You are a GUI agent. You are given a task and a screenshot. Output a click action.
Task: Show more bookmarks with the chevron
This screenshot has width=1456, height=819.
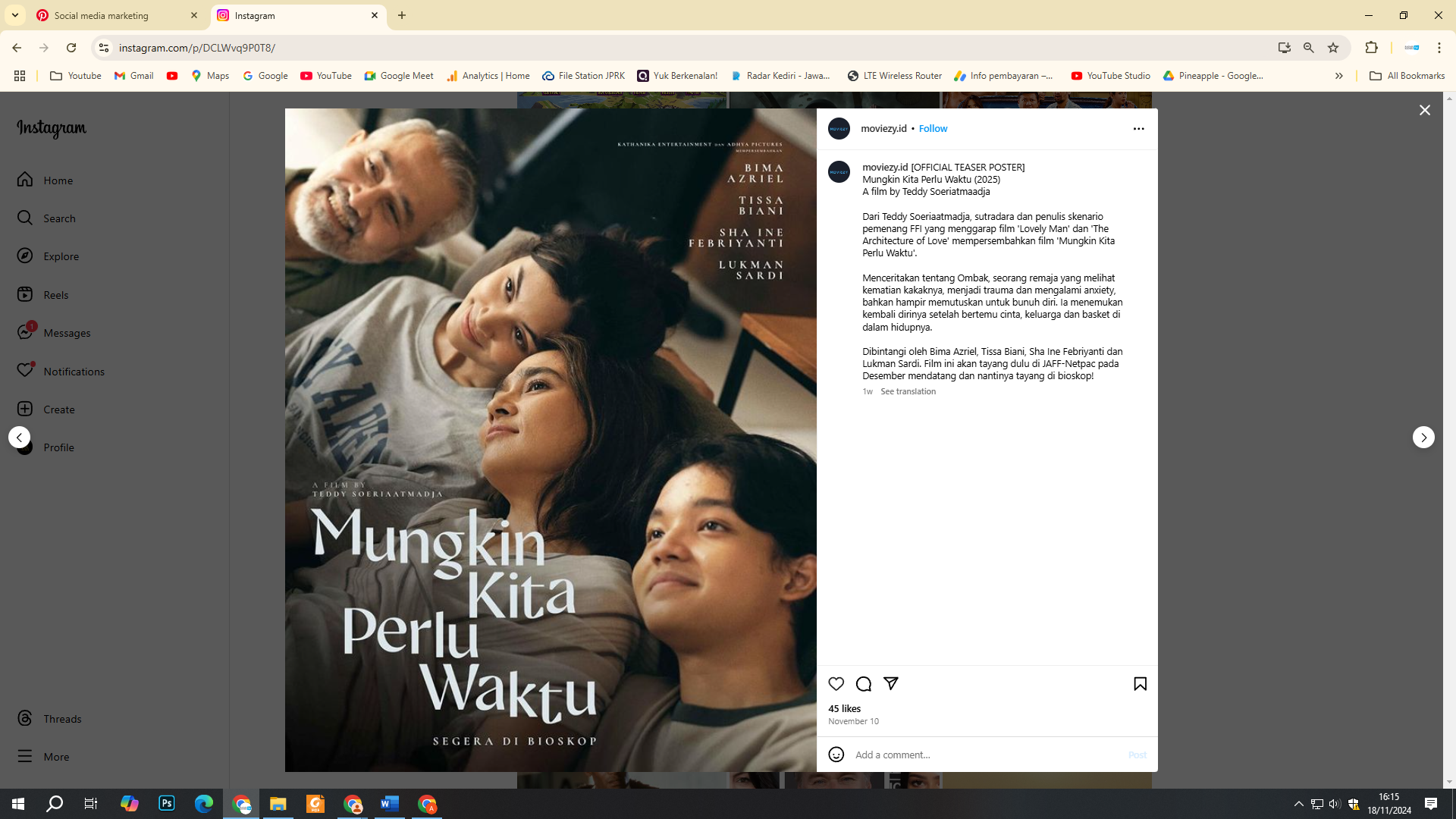(x=1338, y=76)
